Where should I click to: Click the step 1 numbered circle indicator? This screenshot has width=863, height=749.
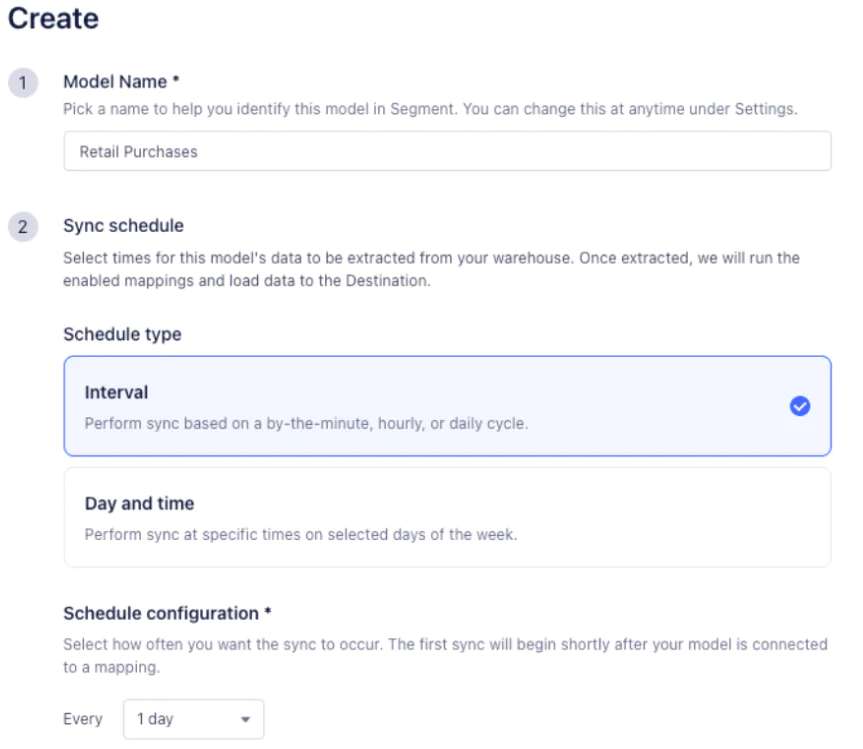[22, 82]
